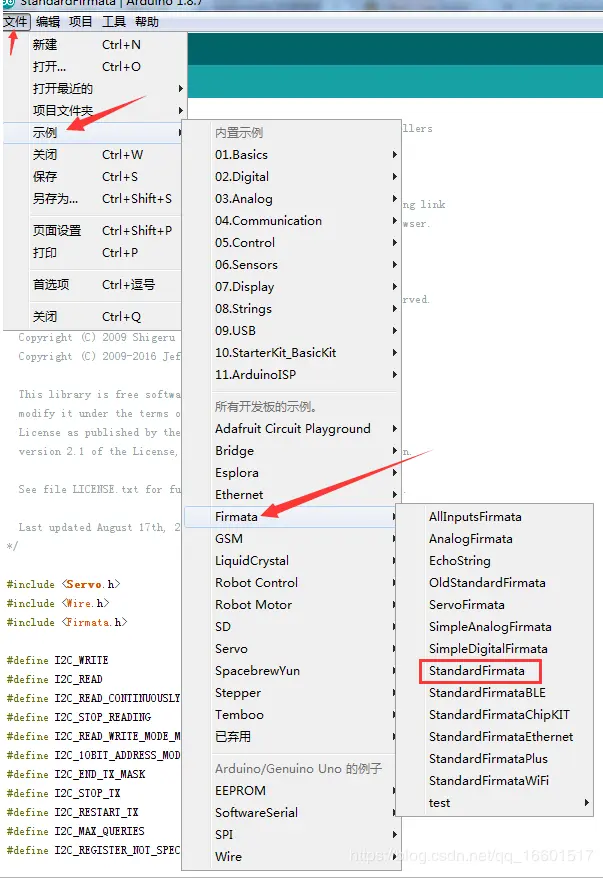Image resolution: width=603 pixels, height=880 pixels.
Task: Select SimpleDigitalFirmata example
Action: (495, 649)
